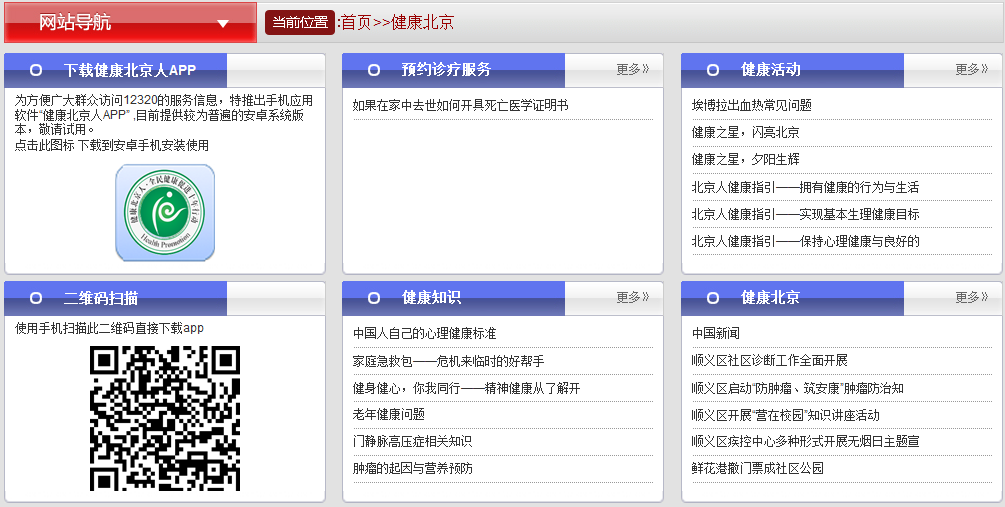
Task: Click circle icon beside 预约诊疗服务
Action: 374,70
